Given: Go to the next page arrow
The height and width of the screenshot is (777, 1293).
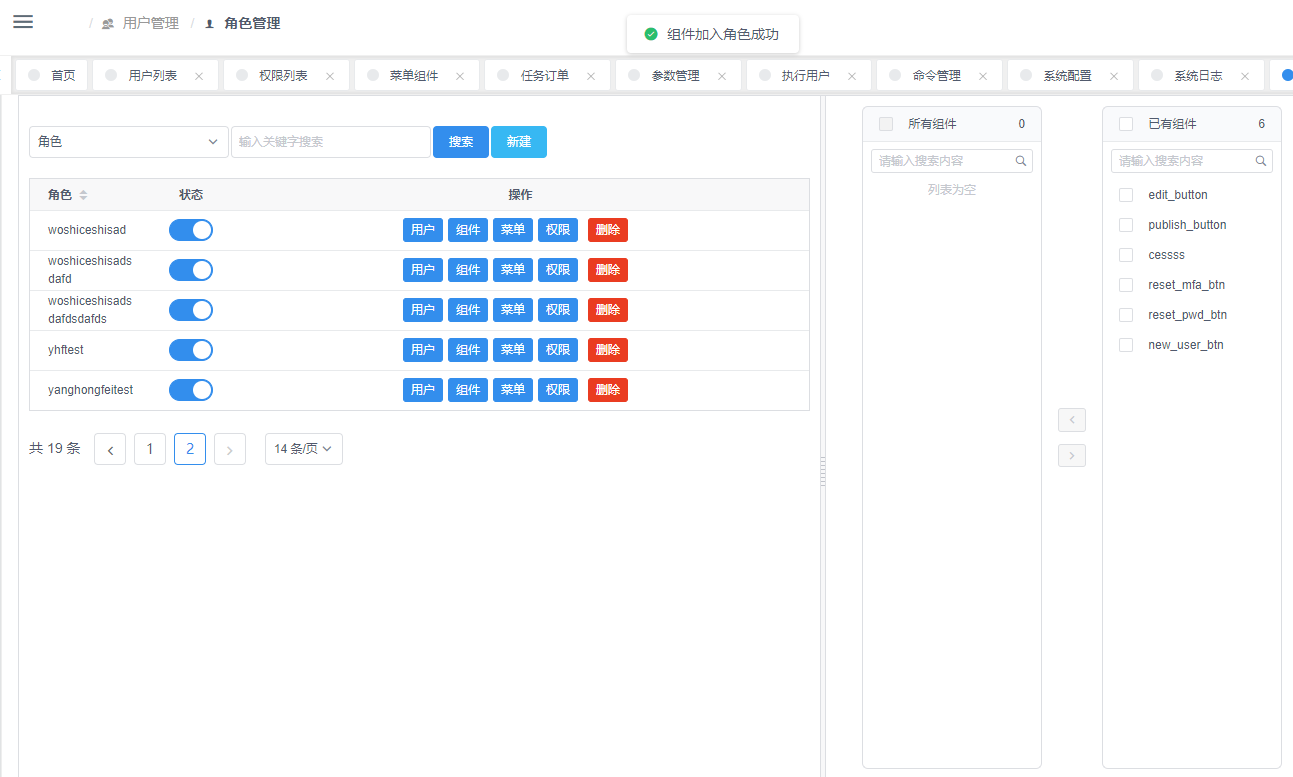Looking at the screenshot, I should click(230, 450).
